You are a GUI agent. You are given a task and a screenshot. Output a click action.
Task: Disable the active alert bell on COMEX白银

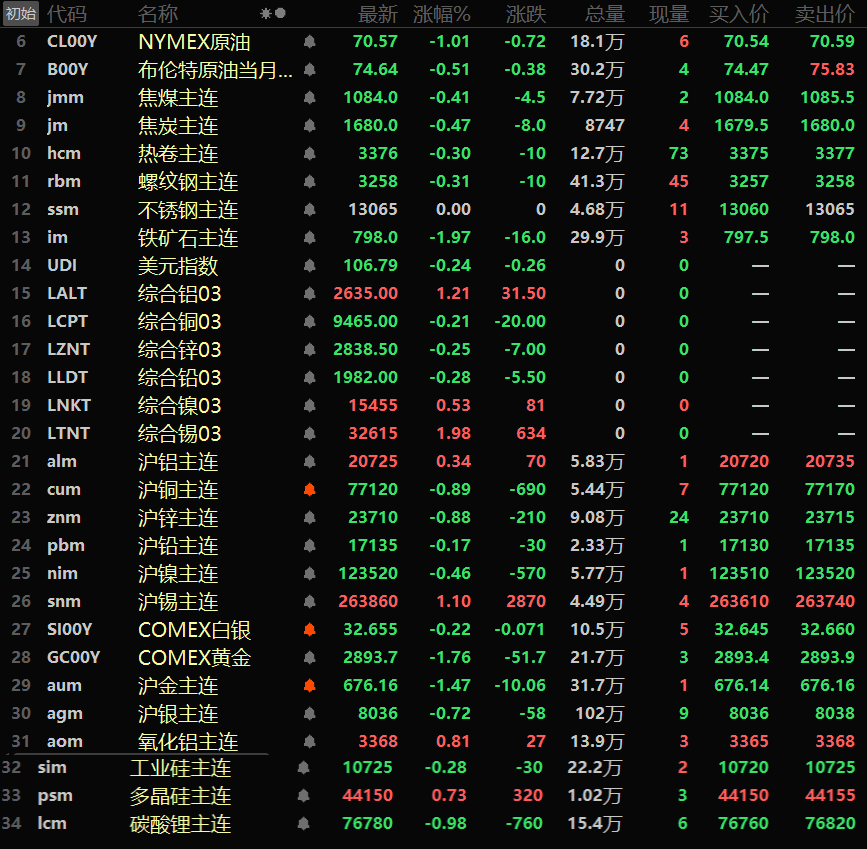point(310,630)
